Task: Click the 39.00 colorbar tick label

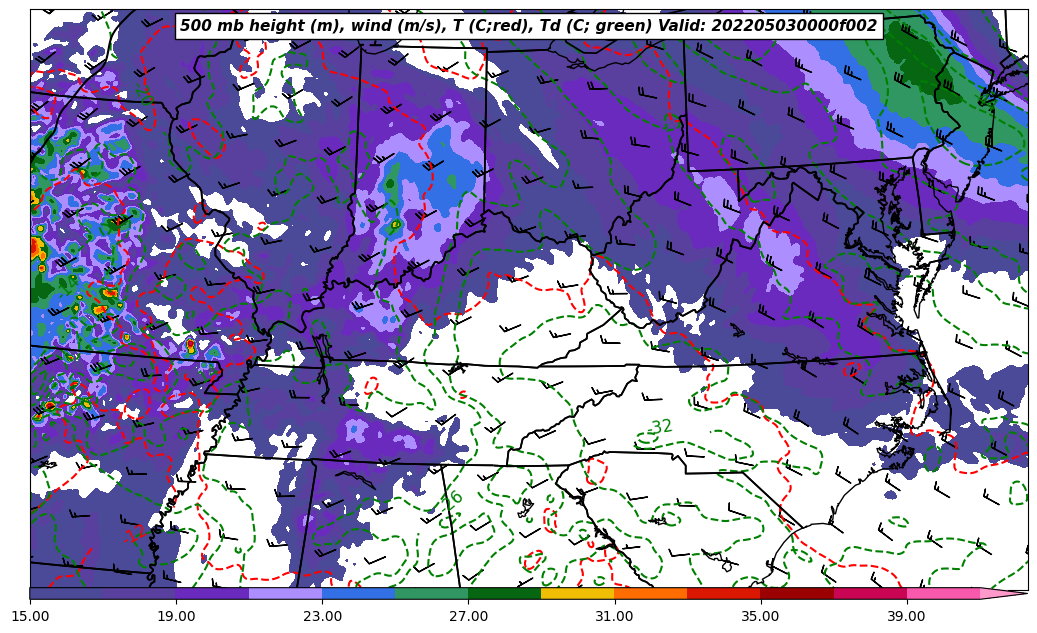Action: click(x=907, y=616)
